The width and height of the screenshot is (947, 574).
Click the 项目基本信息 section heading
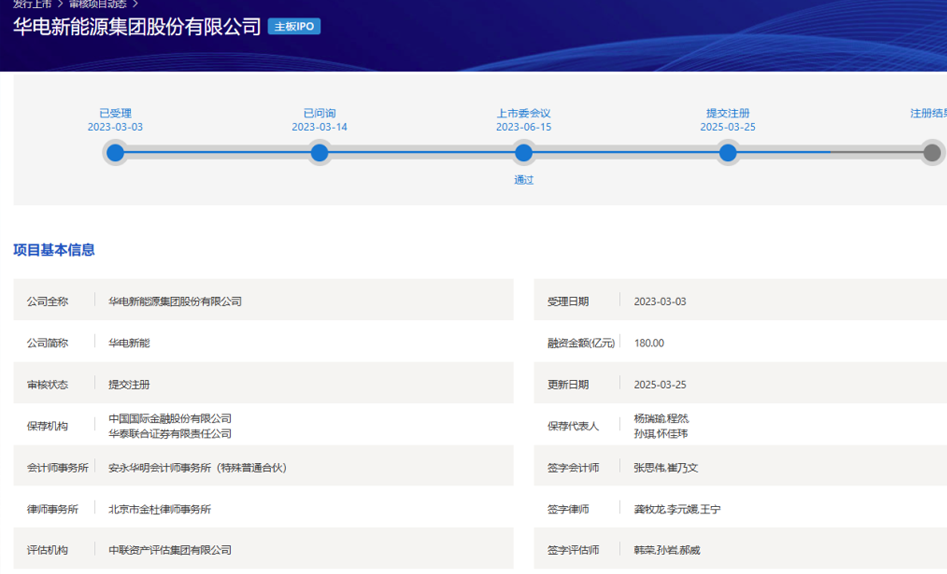(54, 250)
